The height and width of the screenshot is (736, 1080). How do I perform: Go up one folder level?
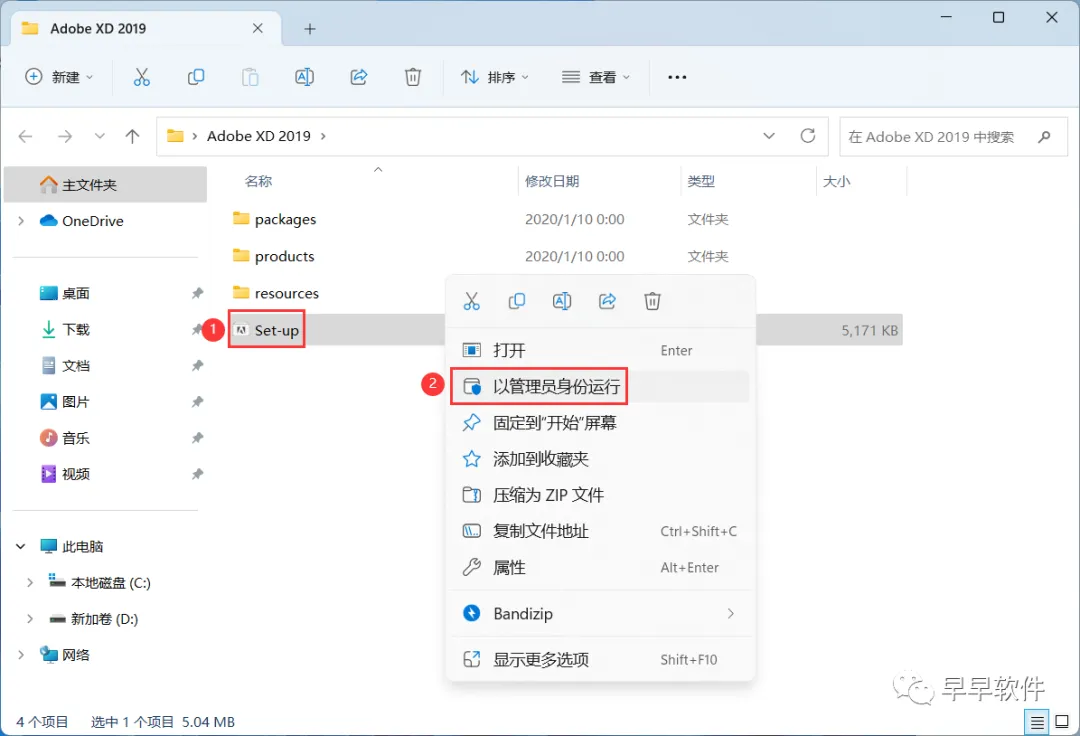pos(132,136)
